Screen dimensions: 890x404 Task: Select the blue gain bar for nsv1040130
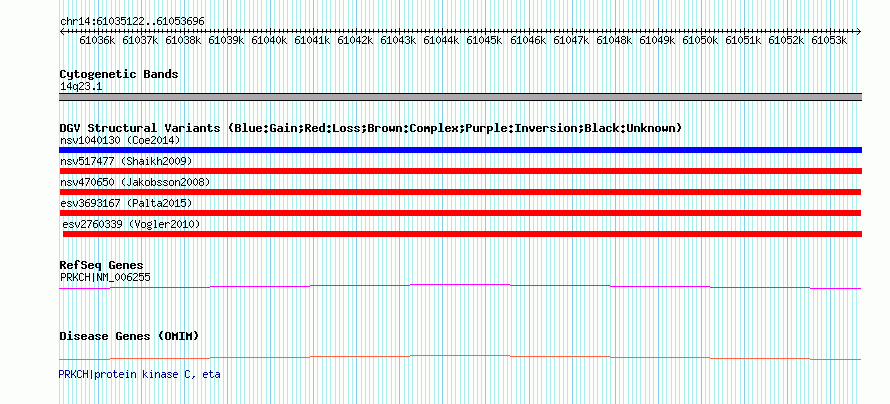click(460, 150)
